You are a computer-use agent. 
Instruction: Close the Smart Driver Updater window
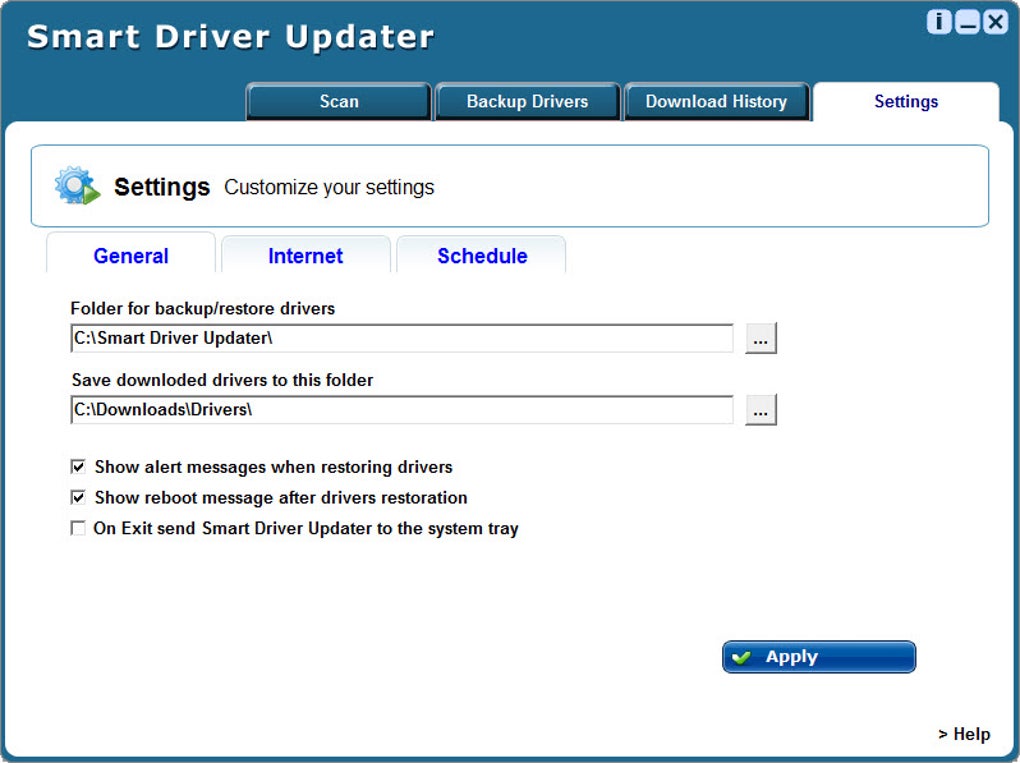point(995,22)
